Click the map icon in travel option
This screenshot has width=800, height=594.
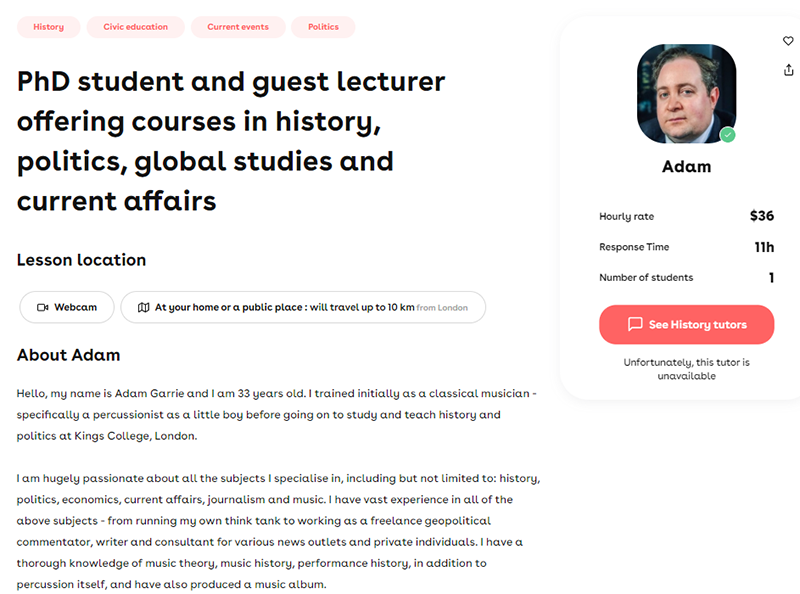143,307
